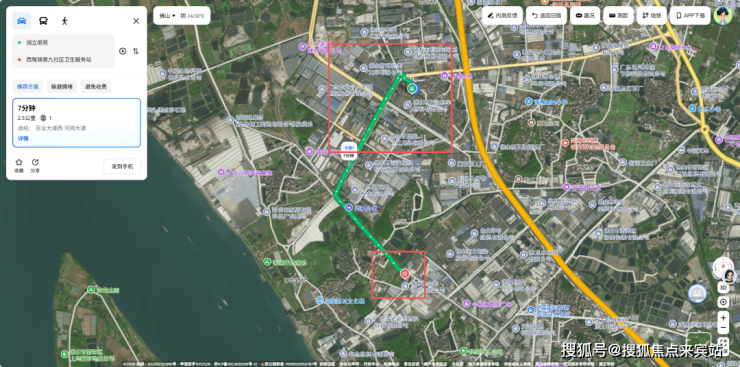The image size is (740, 367).
Task: Open the 佛山 city dropdown
Action: coord(168,16)
